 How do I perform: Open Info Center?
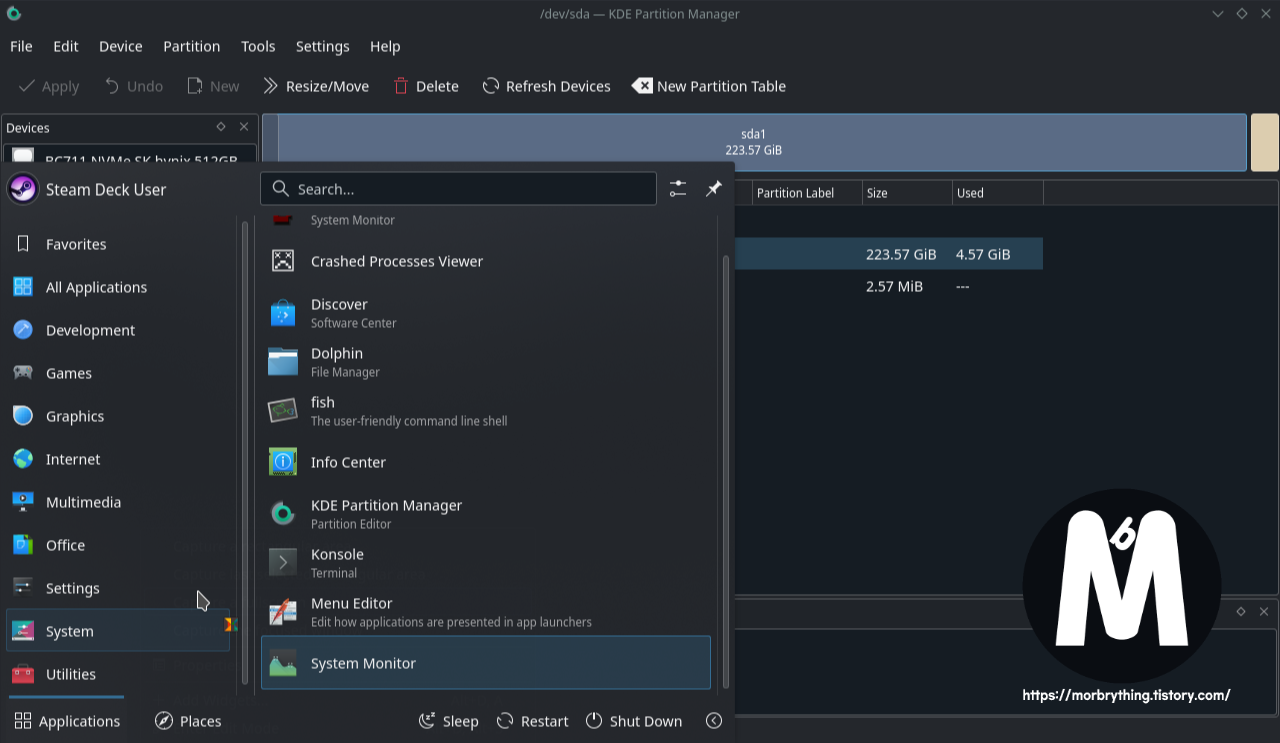click(486, 462)
